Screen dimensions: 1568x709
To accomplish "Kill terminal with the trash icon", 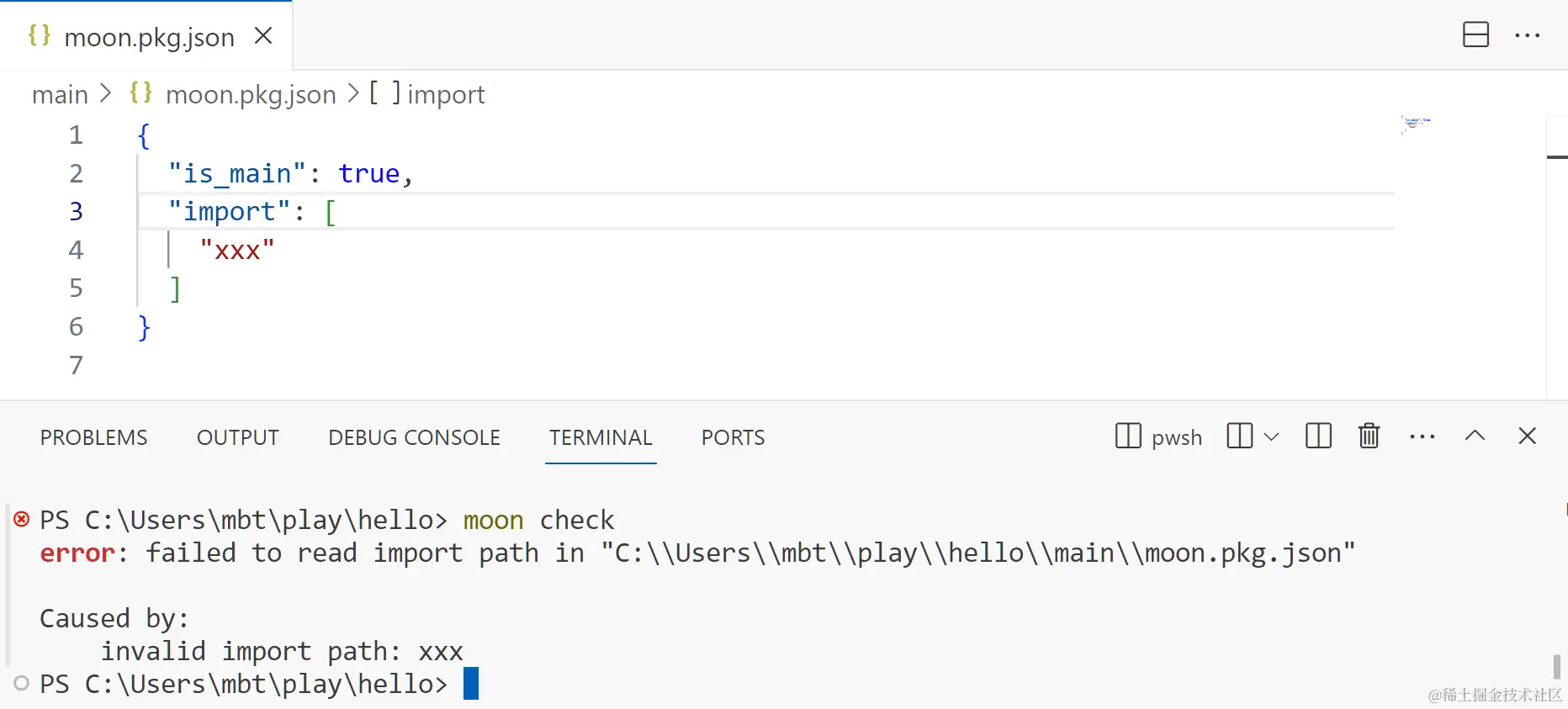I will coord(1369,436).
